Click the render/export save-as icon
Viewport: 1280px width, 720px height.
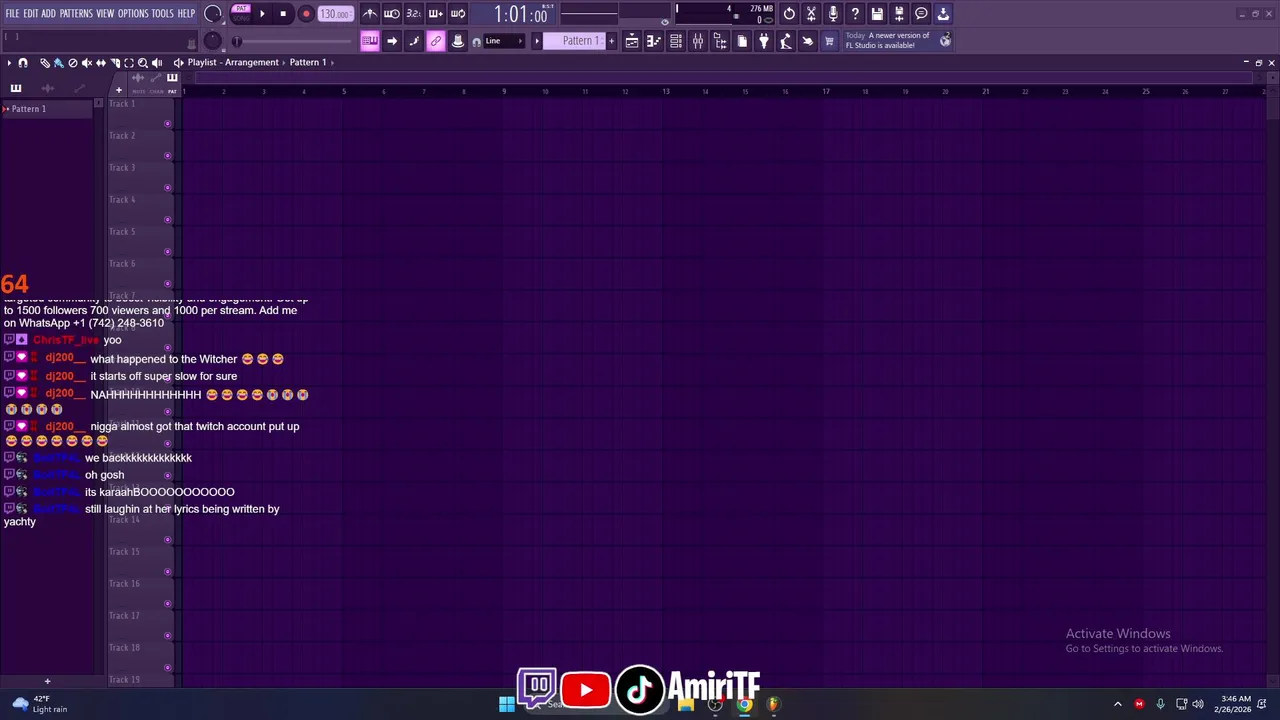pyautogui.click(x=900, y=14)
